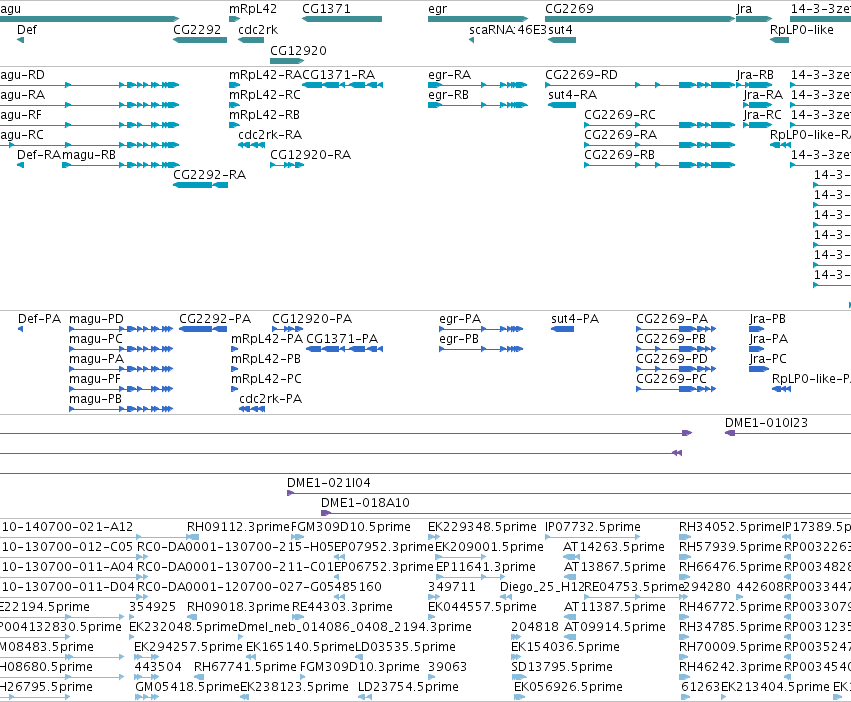Click the egr-PA protein label
The image size is (851, 702).
460,319
